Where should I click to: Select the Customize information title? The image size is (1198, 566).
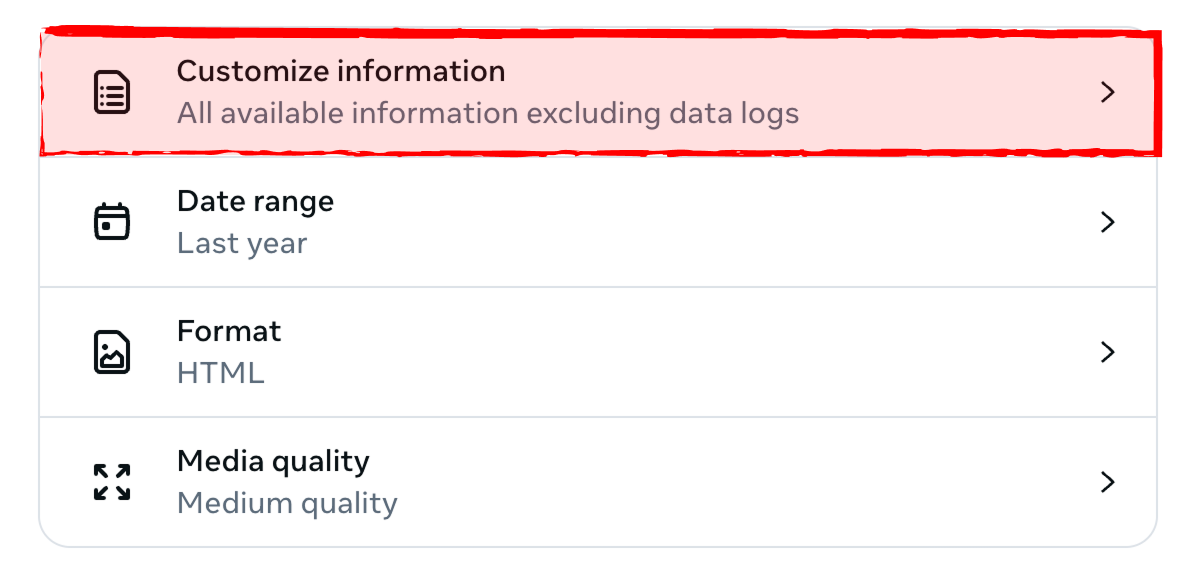(341, 71)
